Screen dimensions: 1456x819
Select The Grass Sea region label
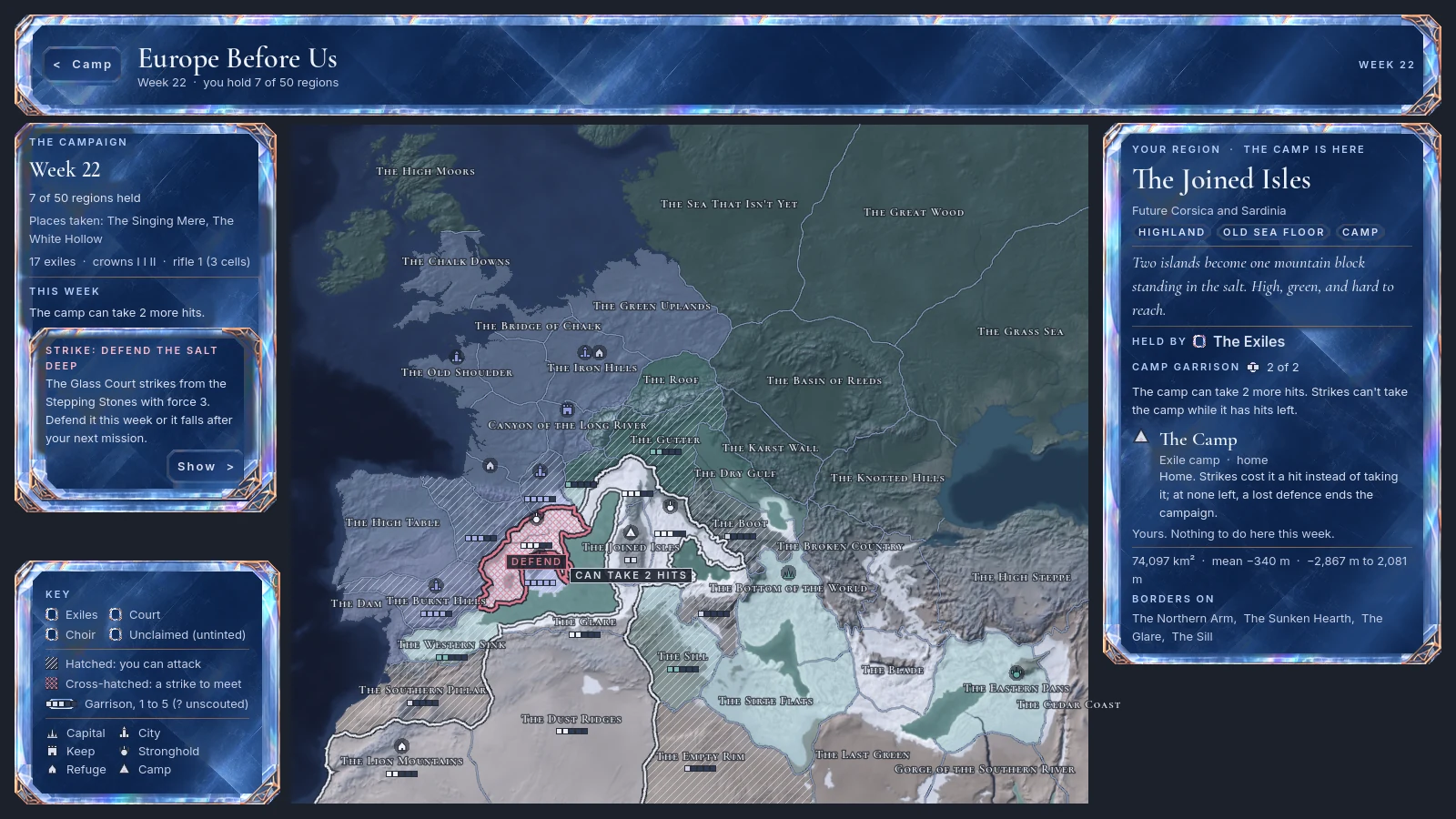coord(1020,331)
